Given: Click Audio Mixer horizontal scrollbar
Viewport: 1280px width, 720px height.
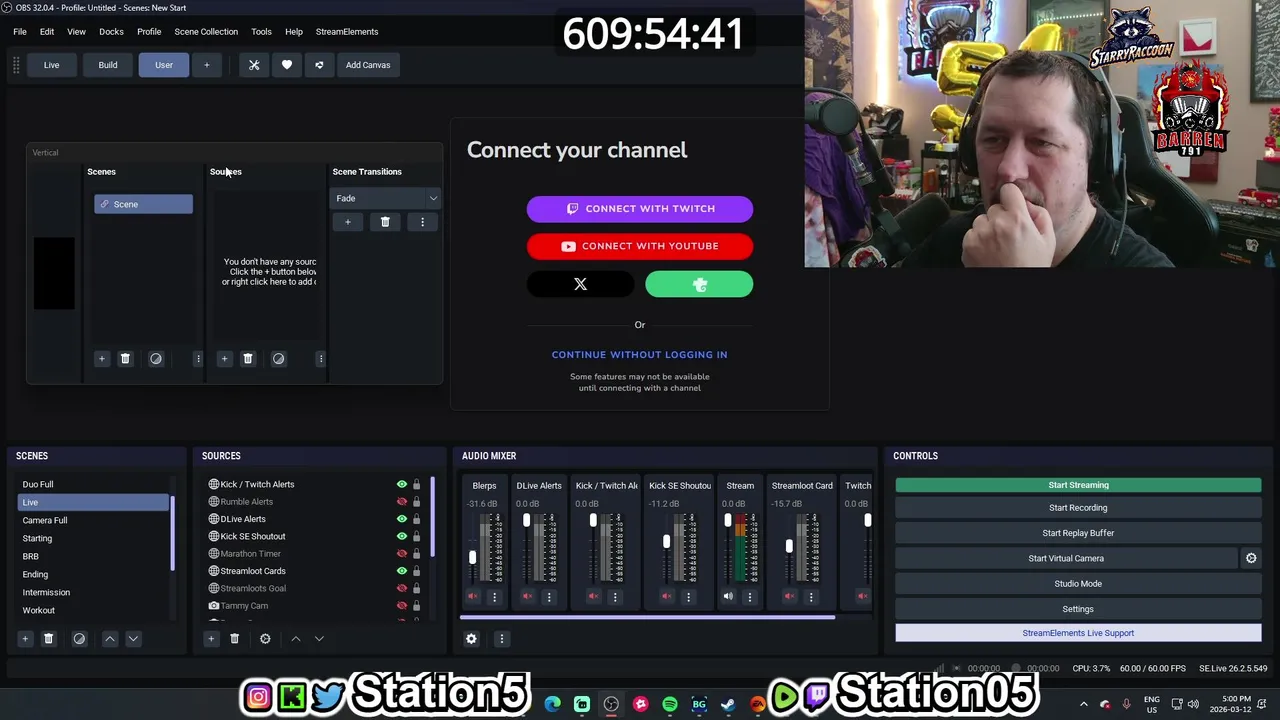Looking at the screenshot, I should click(x=647, y=618).
